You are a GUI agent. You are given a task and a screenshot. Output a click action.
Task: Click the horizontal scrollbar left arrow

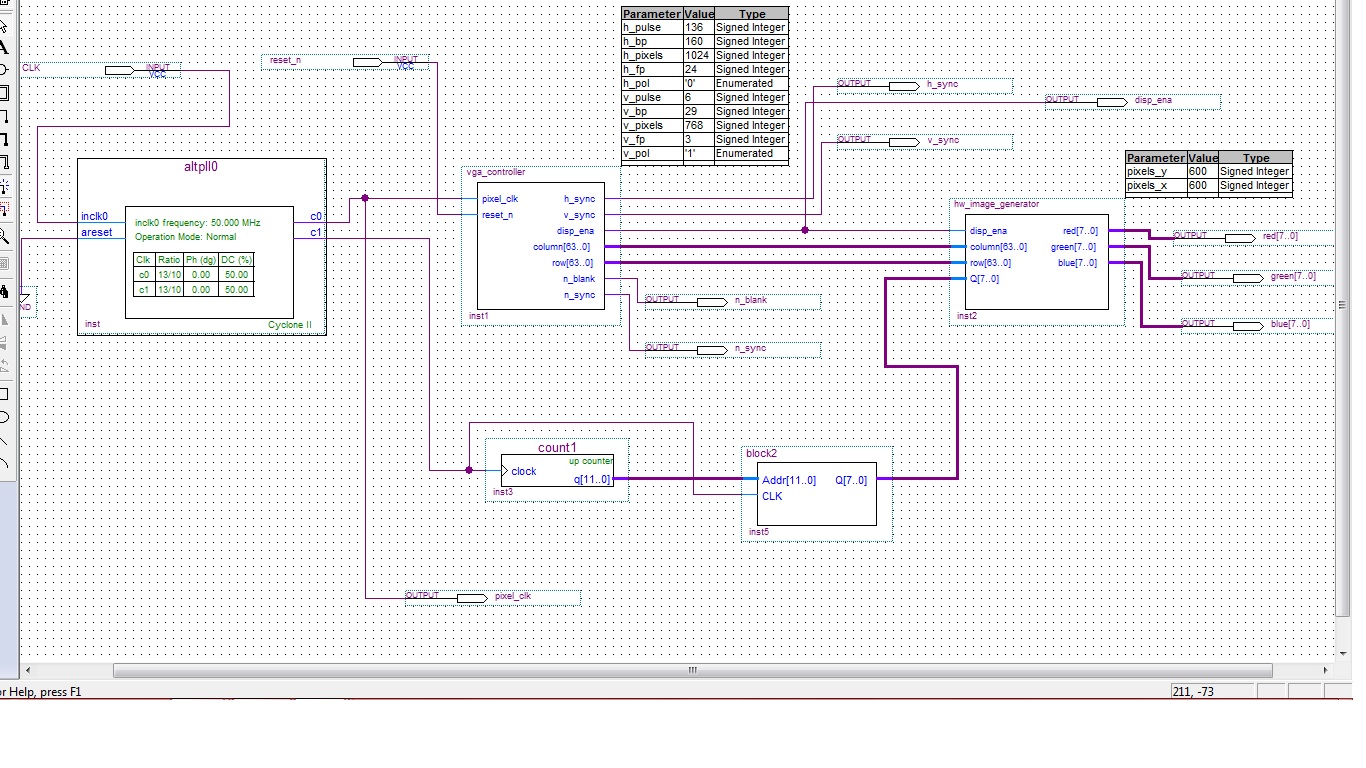(27, 671)
